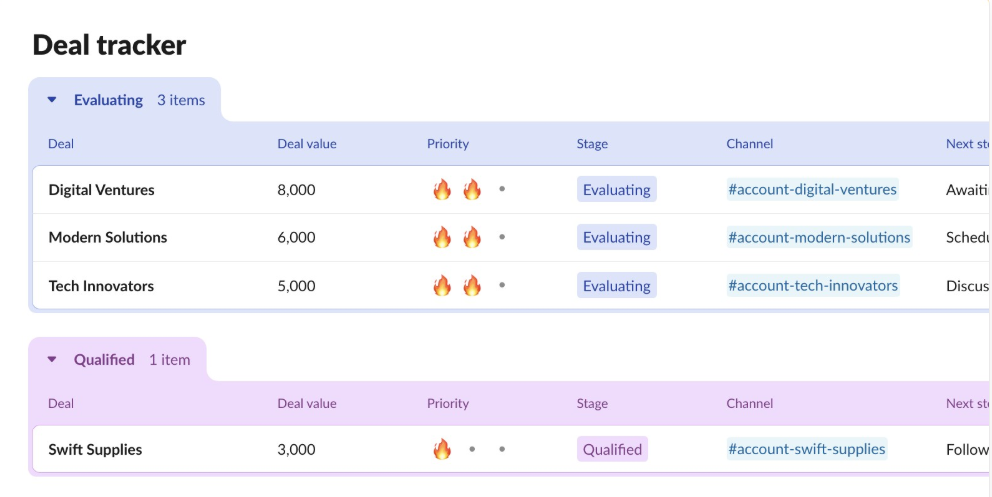Image resolution: width=992 pixels, height=497 pixels.
Task: Click first flame icon for Digital Ventures
Action: click(442, 189)
